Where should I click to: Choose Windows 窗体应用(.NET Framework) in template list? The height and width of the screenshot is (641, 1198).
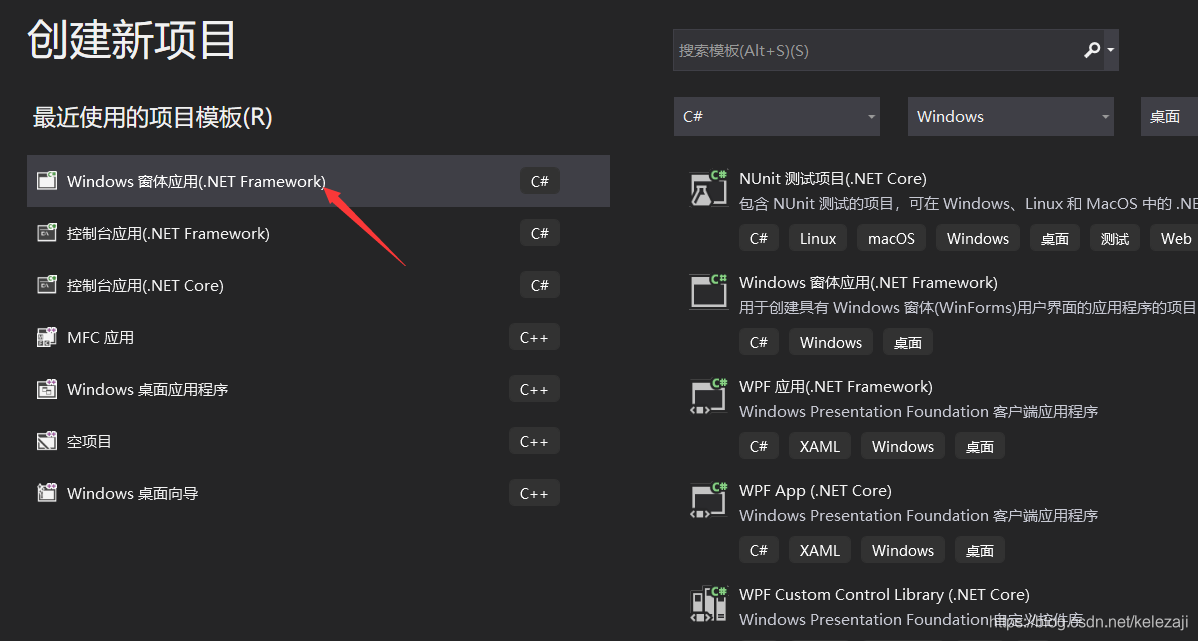pos(868,283)
